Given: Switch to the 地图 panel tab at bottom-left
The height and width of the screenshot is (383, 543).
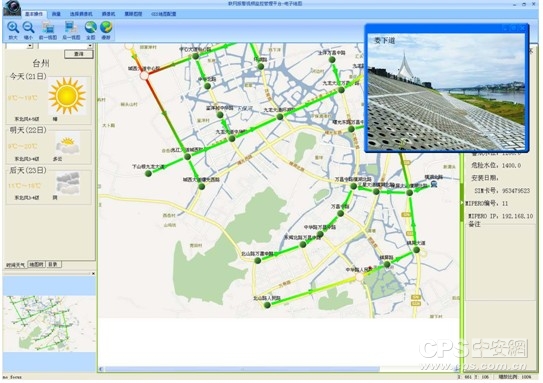Looking at the screenshot, I should pos(36,264).
